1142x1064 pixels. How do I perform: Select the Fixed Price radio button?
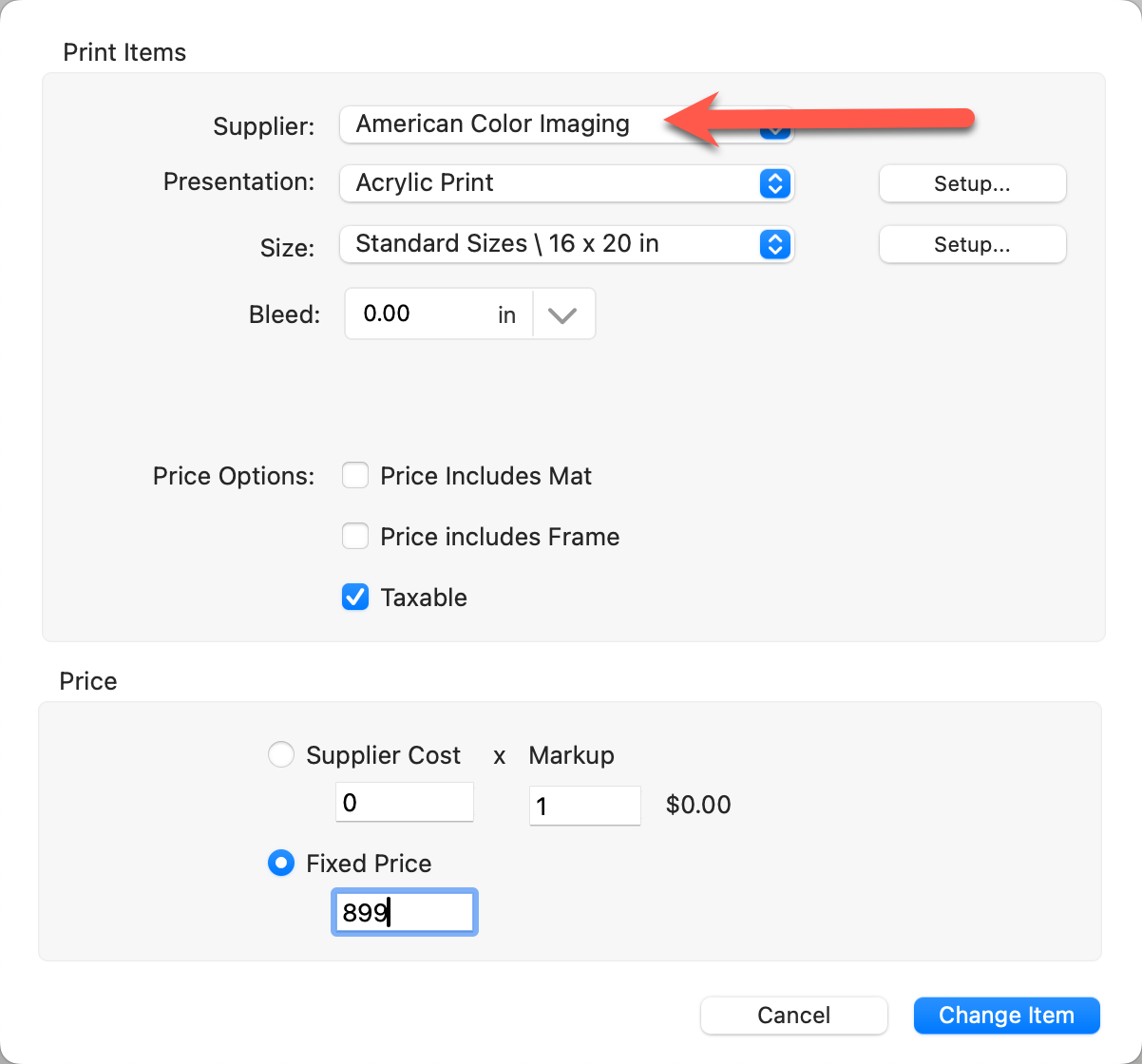[x=281, y=864]
